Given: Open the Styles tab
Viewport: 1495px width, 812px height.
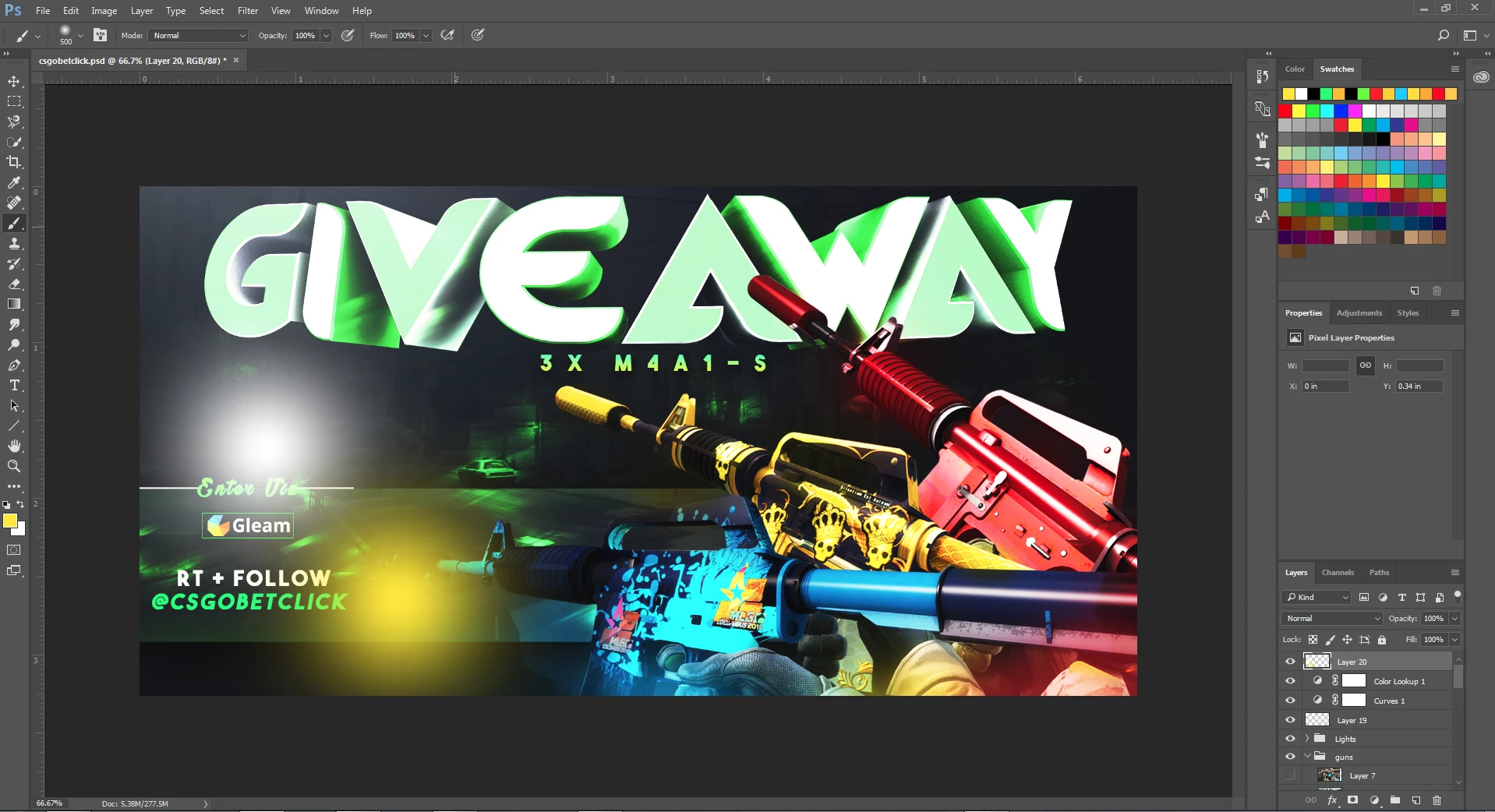Looking at the screenshot, I should pos(1408,312).
